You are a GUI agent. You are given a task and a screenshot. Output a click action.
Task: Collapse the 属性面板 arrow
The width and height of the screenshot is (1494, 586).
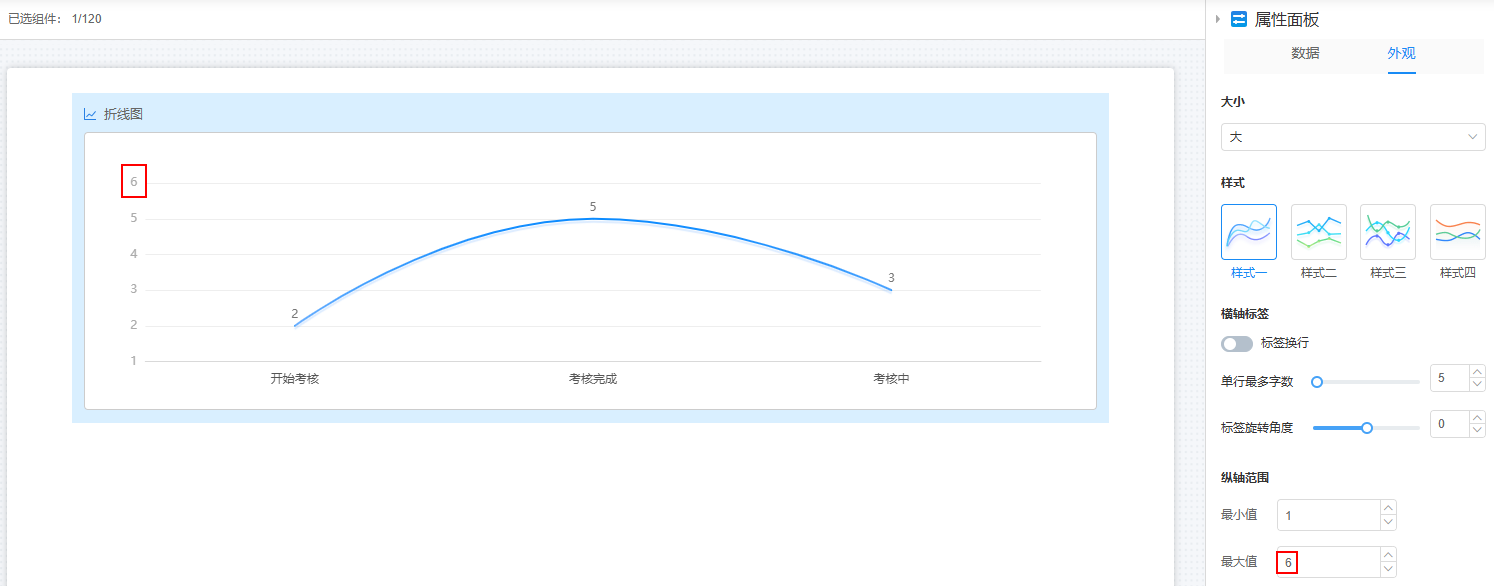[x=1217, y=19]
